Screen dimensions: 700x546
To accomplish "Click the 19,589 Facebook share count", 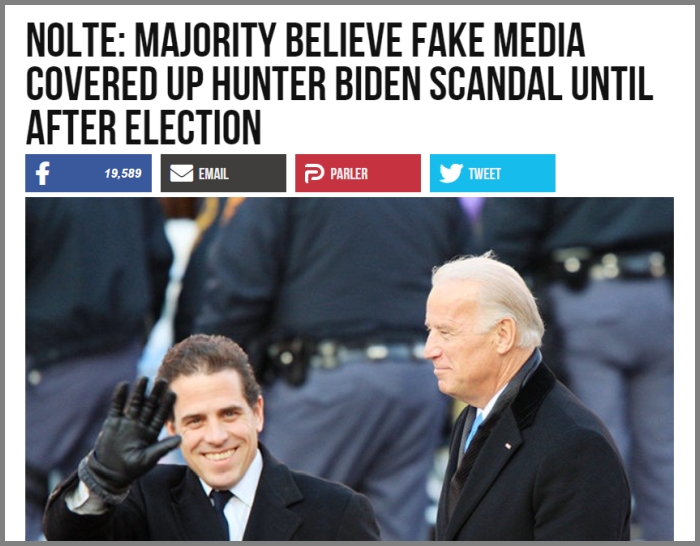I will [123, 173].
